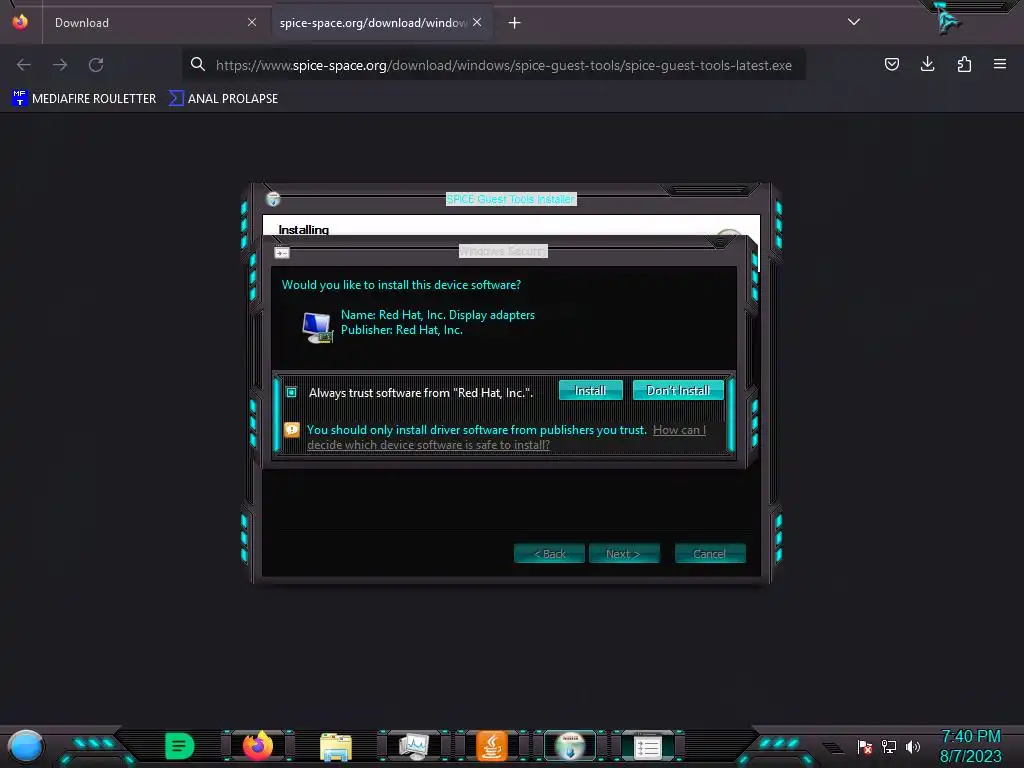Open the Start orb menu
The height and width of the screenshot is (768, 1024).
click(25, 746)
